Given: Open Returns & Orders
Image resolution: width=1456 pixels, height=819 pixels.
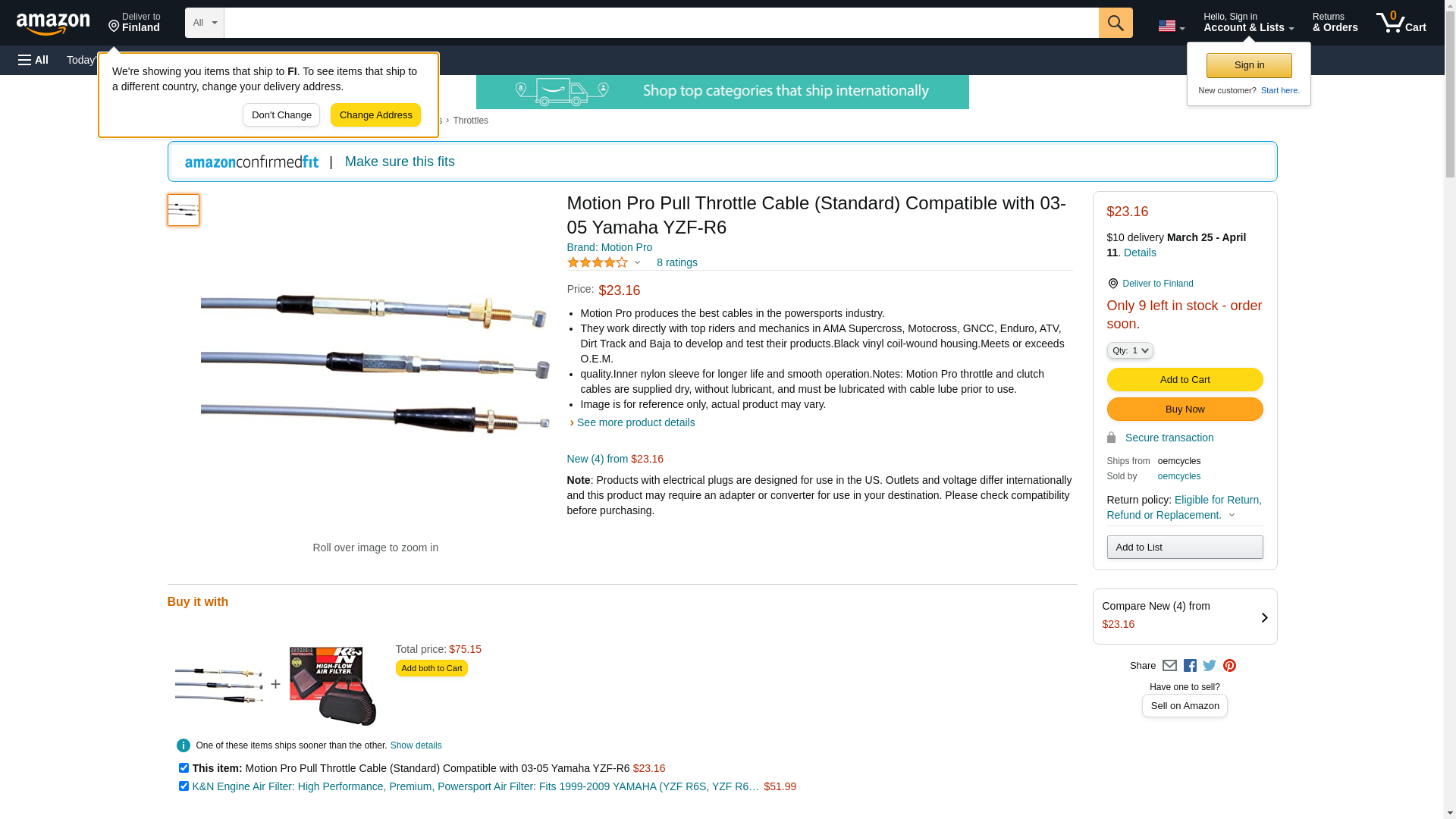Looking at the screenshot, I should pos(1335,23).
